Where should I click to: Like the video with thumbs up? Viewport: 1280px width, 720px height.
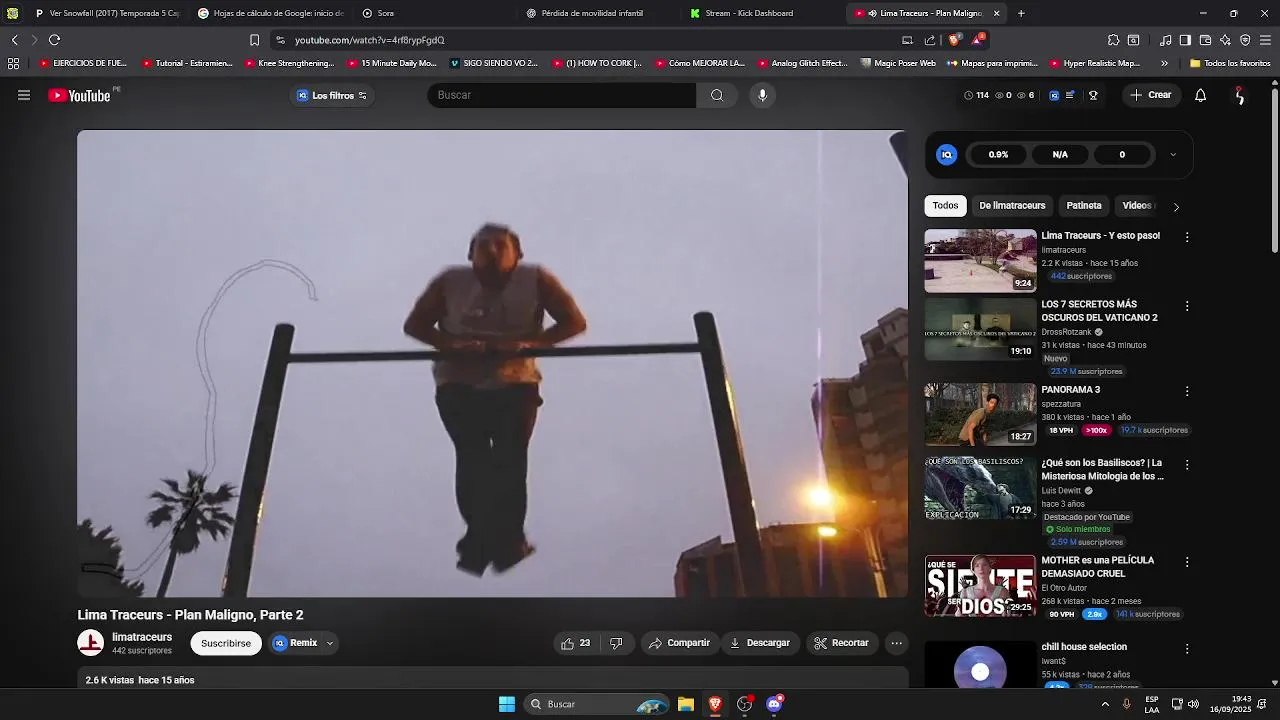[x=576, y=643]
